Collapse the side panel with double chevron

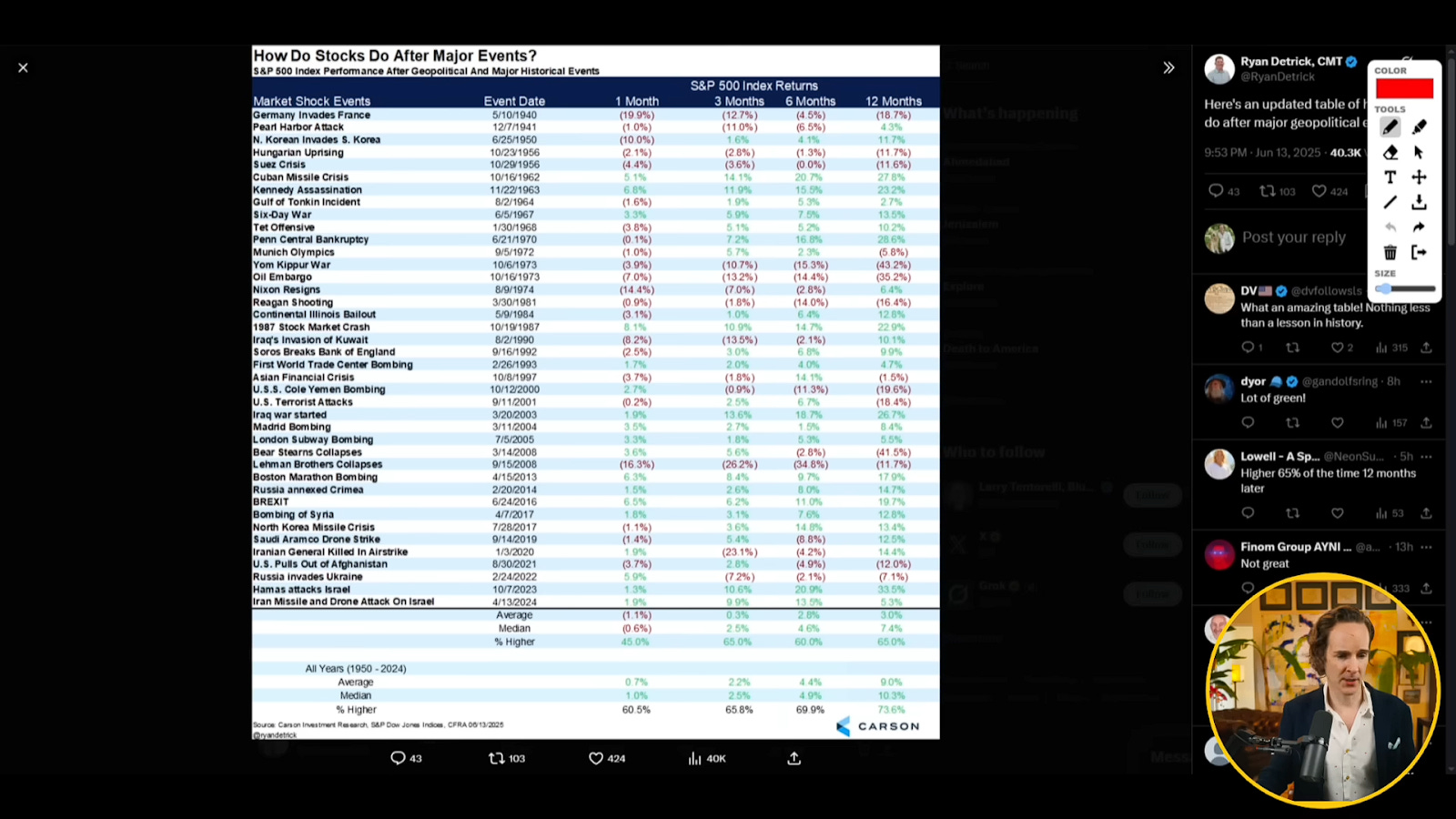coord(1168,67)
